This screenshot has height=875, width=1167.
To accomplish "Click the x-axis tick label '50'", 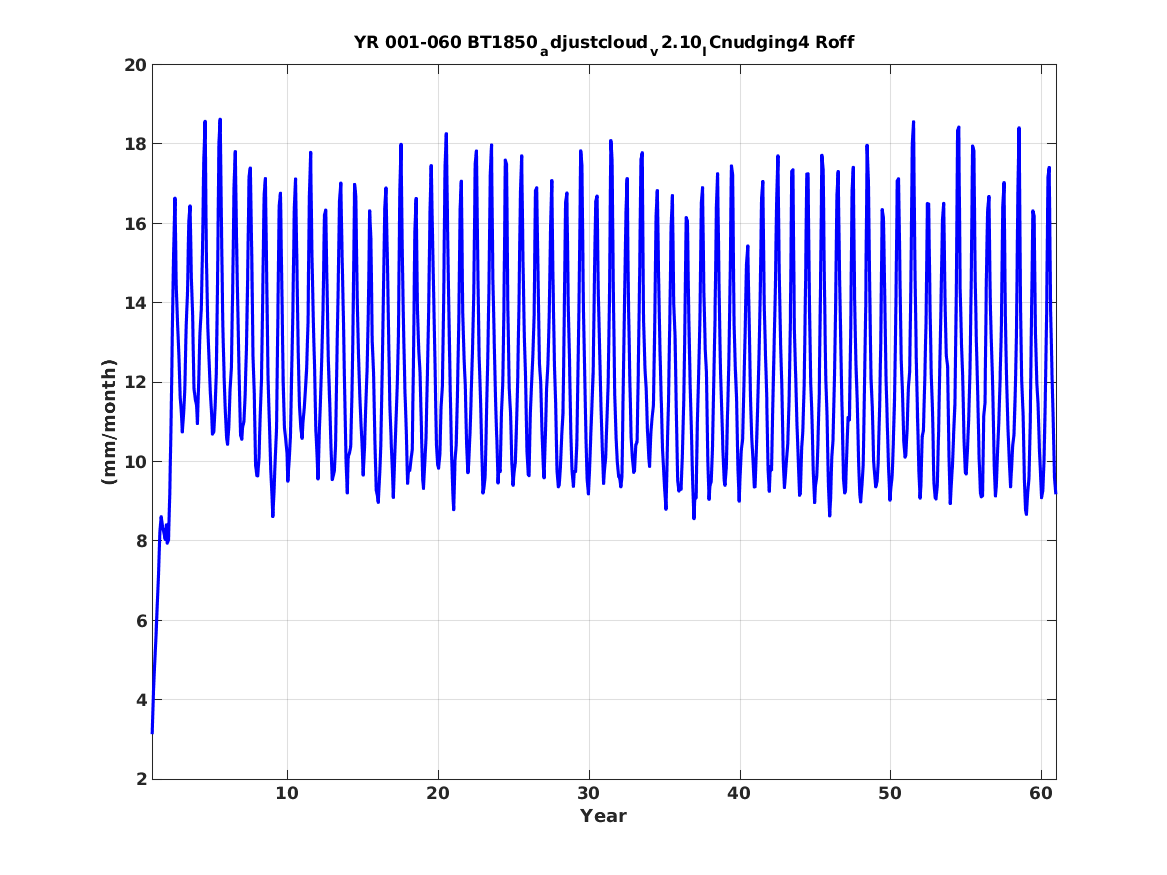I will [890, 793].
